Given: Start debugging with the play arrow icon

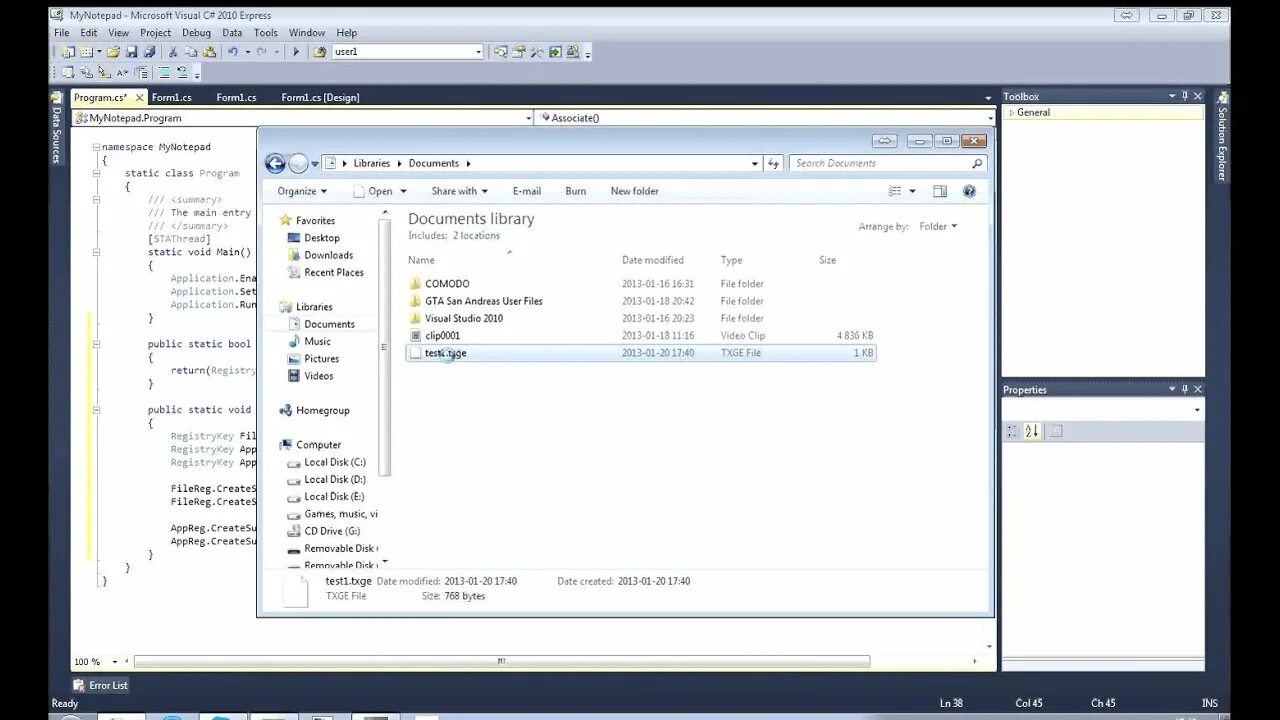Looking at the screenshot, I should click(296, 52).
